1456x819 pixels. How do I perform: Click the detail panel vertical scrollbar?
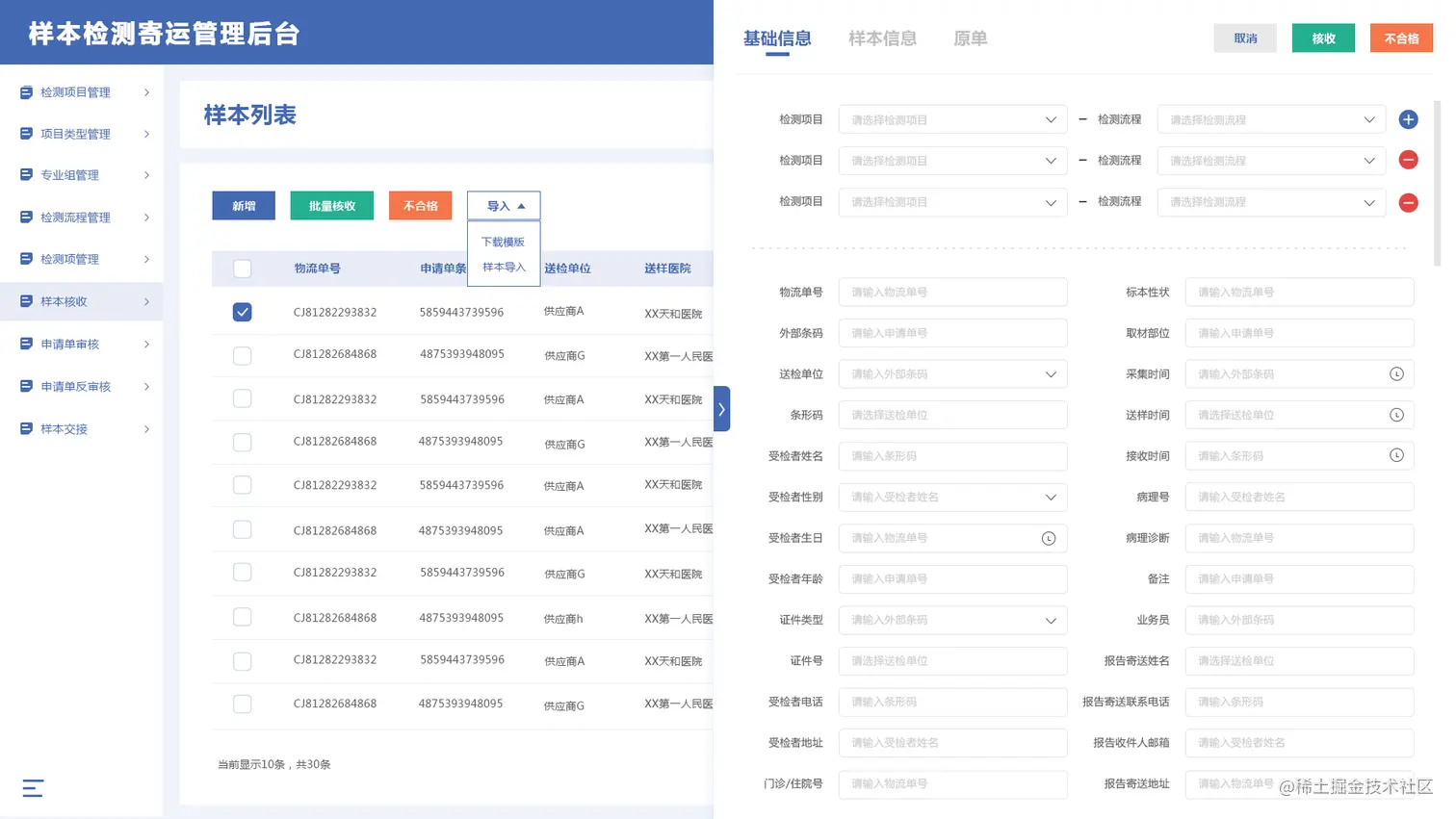(1437, 183)
